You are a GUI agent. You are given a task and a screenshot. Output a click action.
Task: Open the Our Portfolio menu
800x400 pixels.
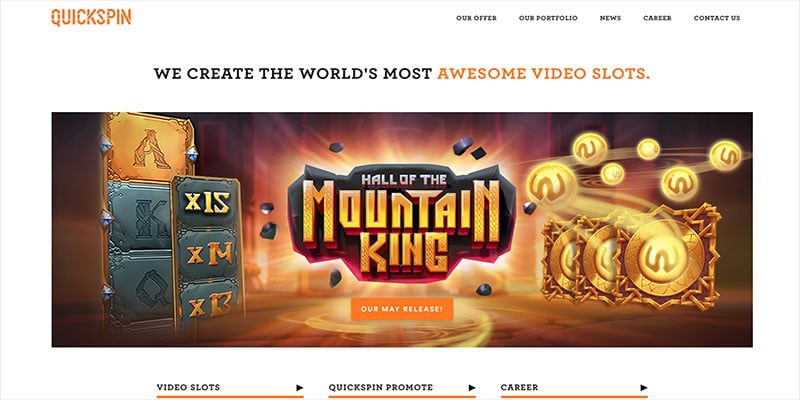[548, 18]
